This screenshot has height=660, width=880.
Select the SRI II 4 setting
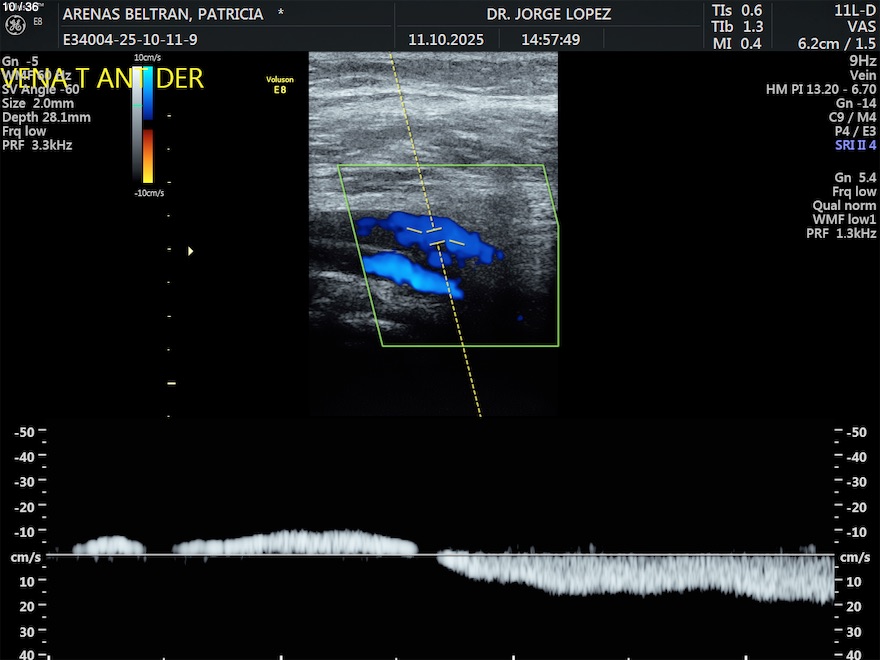pyautogui.click(x=855, y=145)
